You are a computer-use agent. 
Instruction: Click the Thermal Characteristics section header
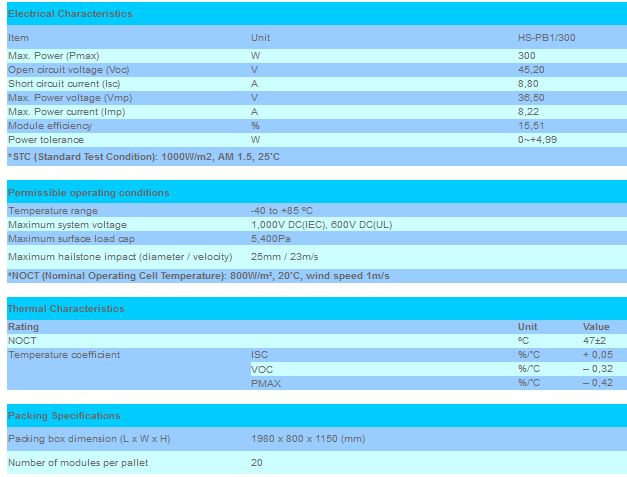tap(67, 309)
